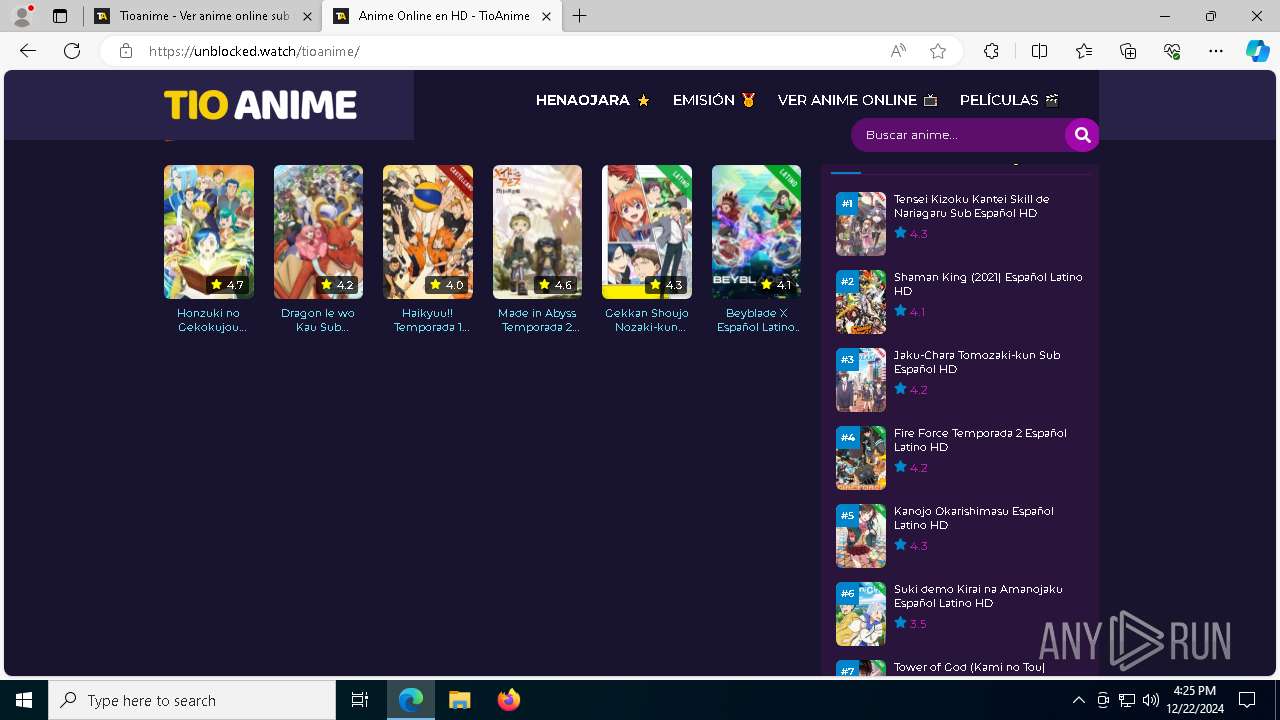
Task: Open Tensei Kizoku Kantei Skill ranking link
Action: click(971, 206)
